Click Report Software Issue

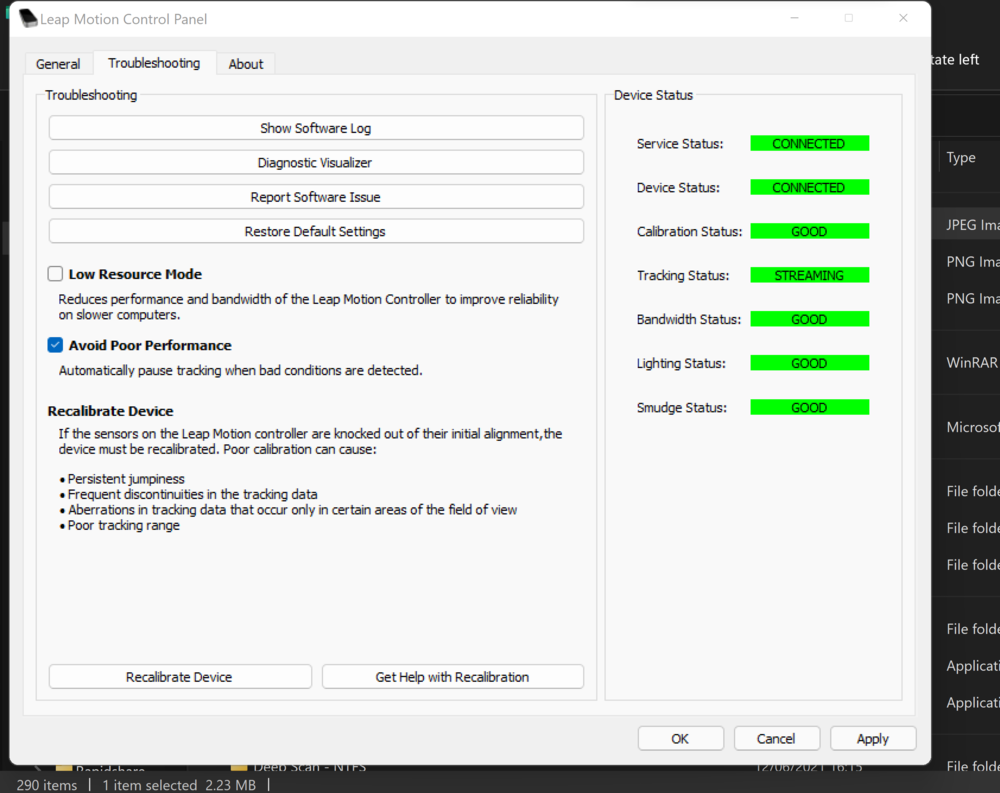[315, 196]
